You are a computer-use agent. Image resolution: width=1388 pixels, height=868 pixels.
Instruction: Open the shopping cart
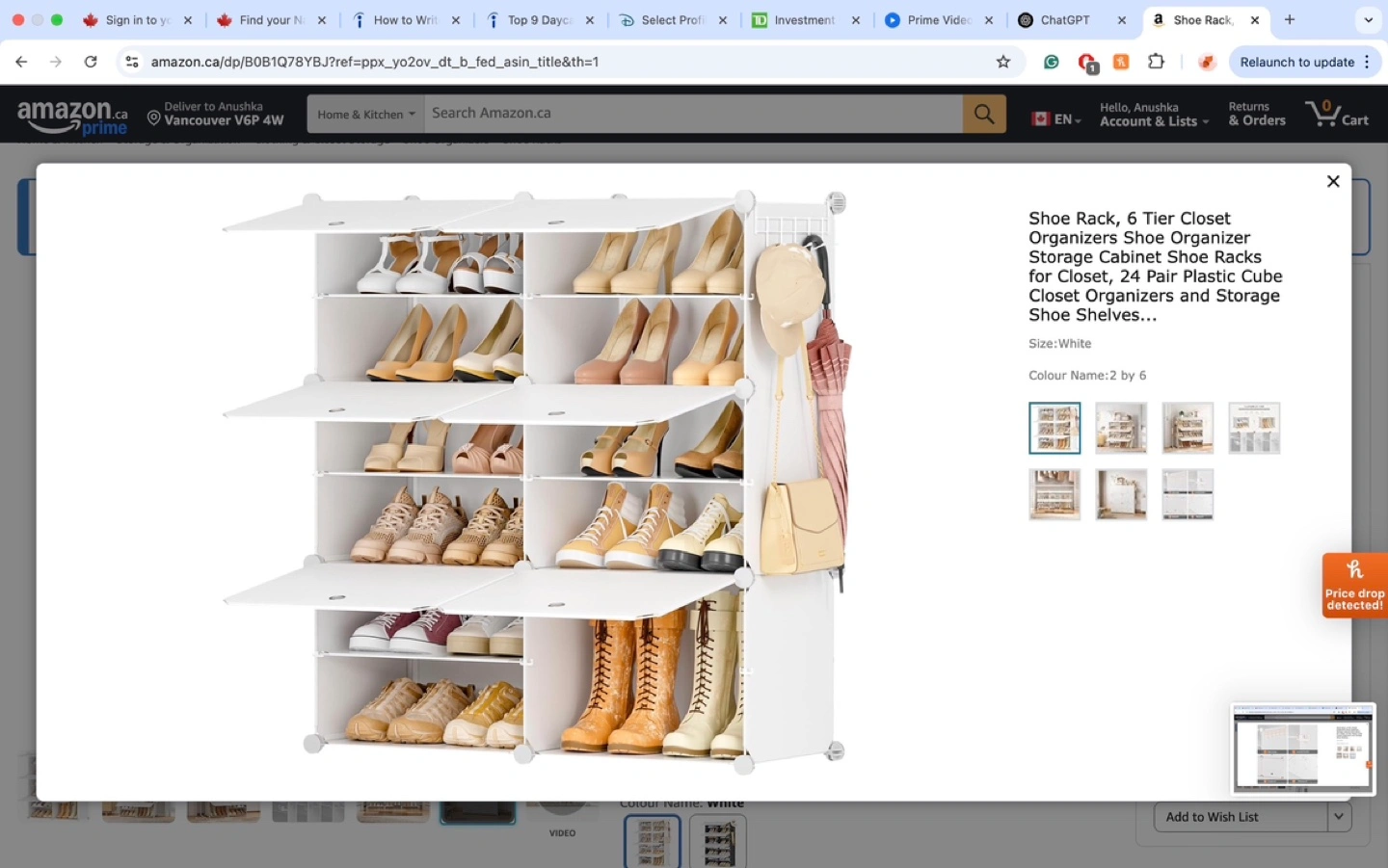1336,114
